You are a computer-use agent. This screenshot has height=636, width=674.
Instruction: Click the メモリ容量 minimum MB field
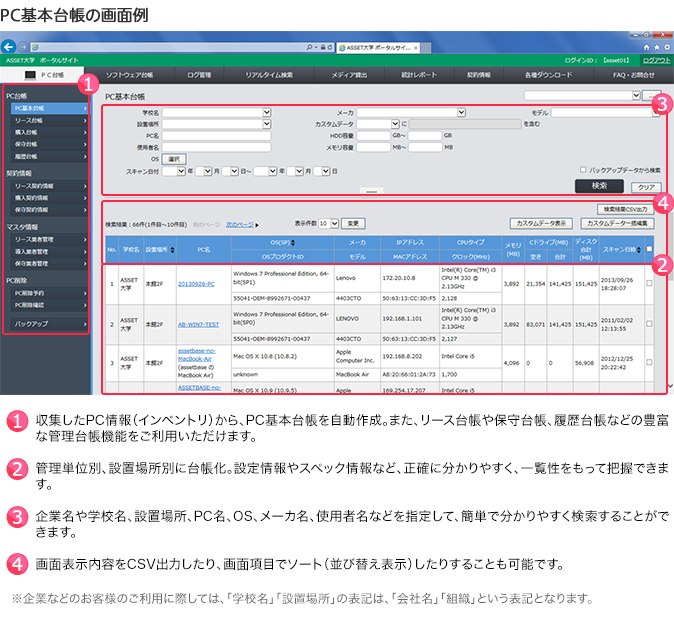tap(373, 147)
